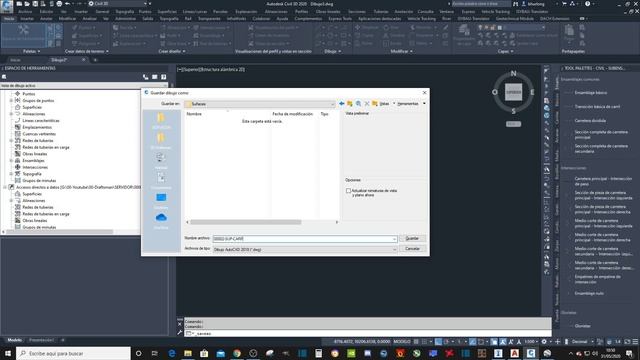Toggle the MODELO space button in status bar
Image resolution: width=640 pixels, height=360 pixels.
pyautogui.click(x=402, y=342)
